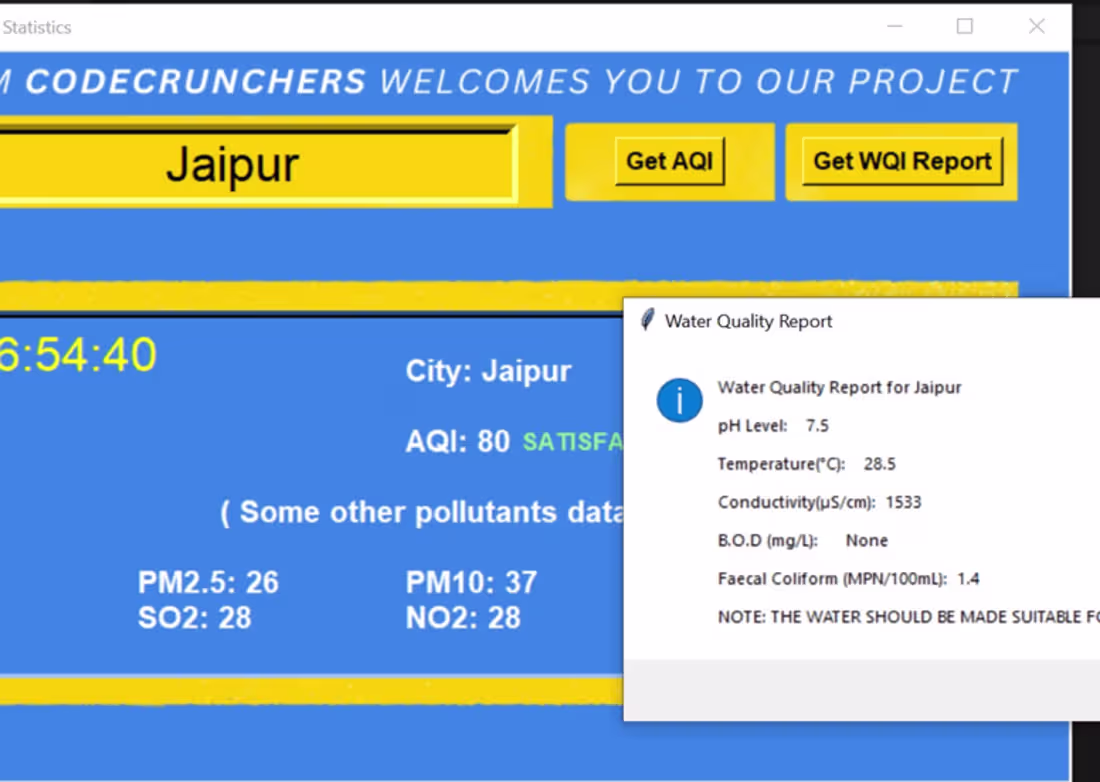Image resolution: width=1100 pixels, height=782 pixels.
Task: Click the 'NO2: 28' reading
Action: tap(463, 618)
